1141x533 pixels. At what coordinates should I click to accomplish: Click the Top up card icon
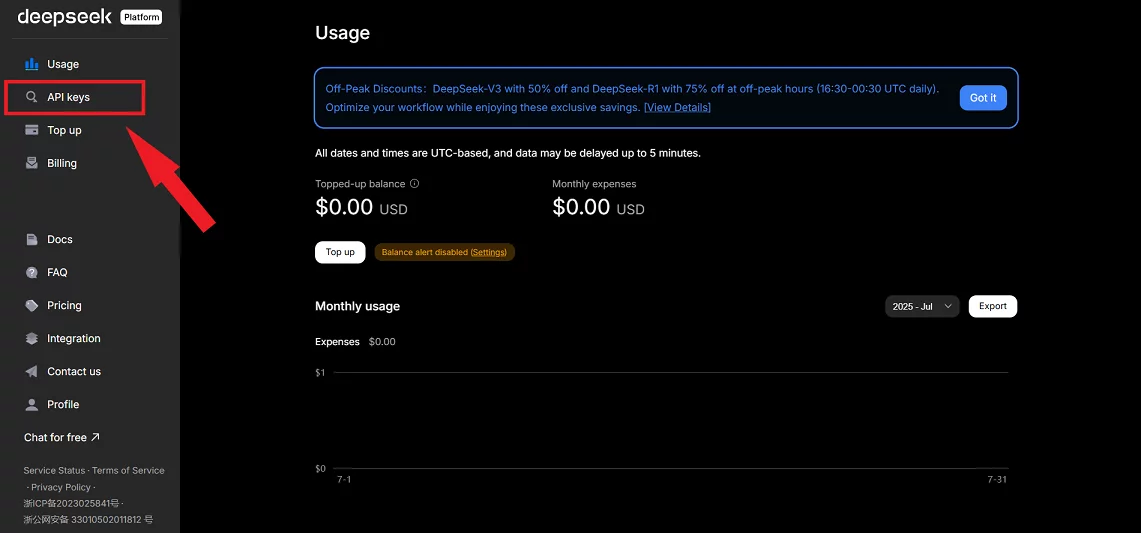(31, 130)
